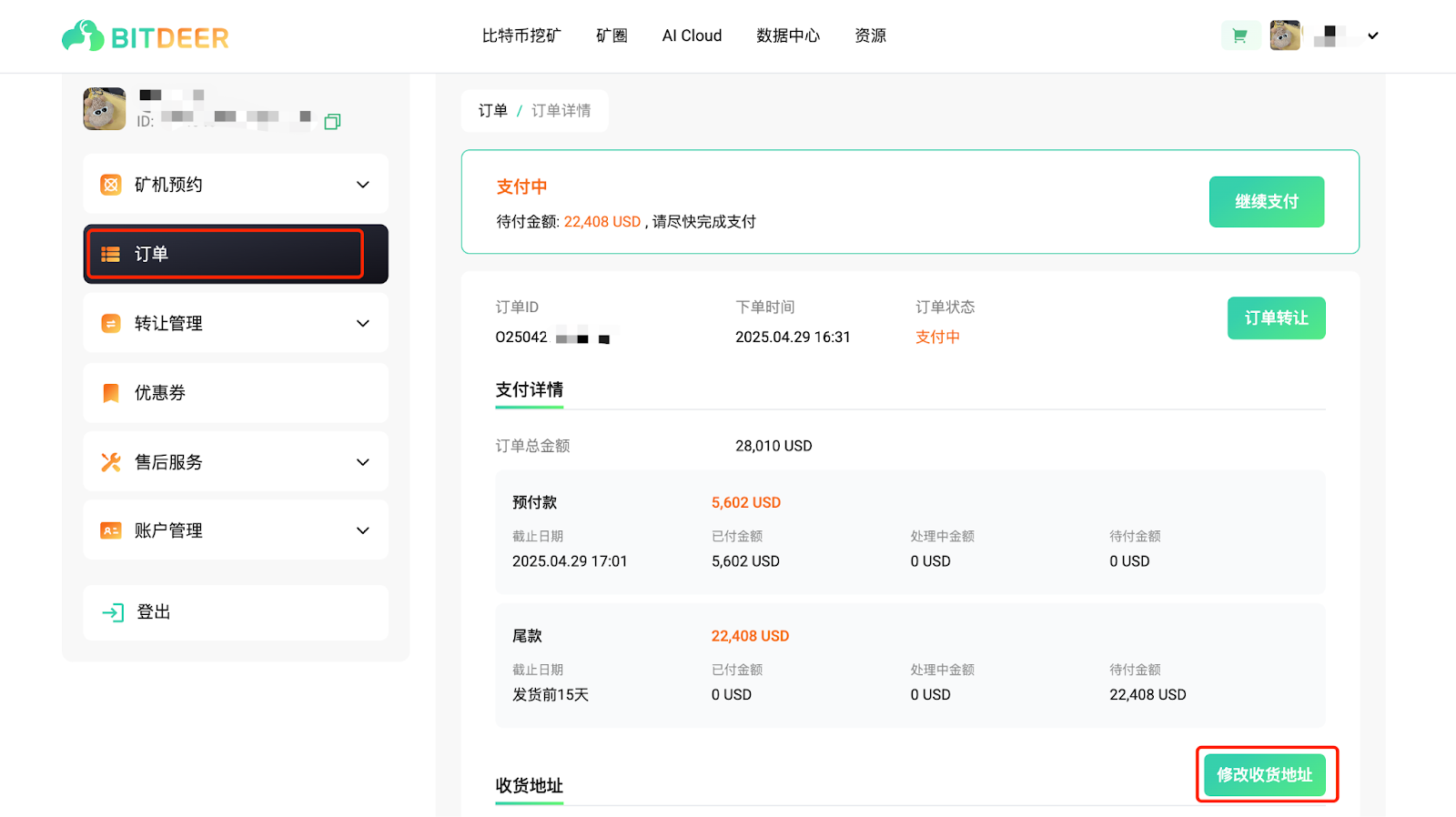This screenshot has width=1456, height=817.
Task: Click the 转让管理 sidebar icon
Action: point(111,324)
